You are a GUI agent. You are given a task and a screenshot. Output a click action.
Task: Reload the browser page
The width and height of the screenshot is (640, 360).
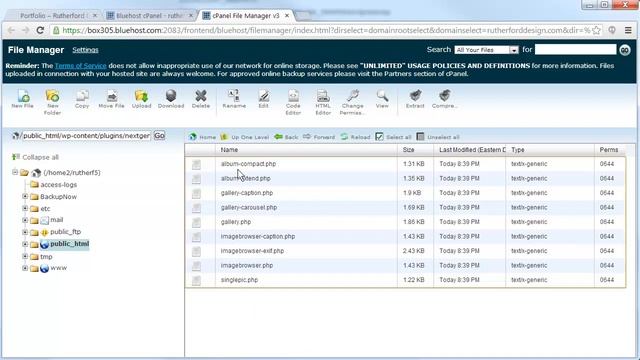40,30
